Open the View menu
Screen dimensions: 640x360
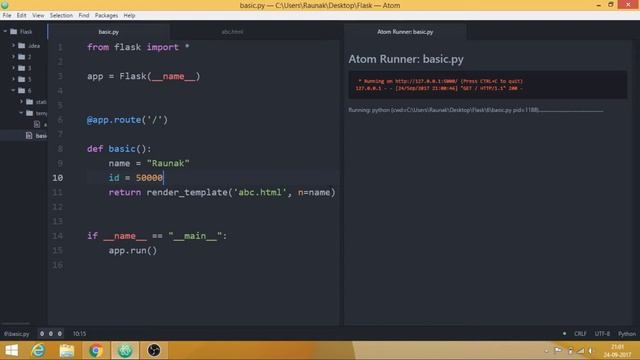(x=38, y=15)
